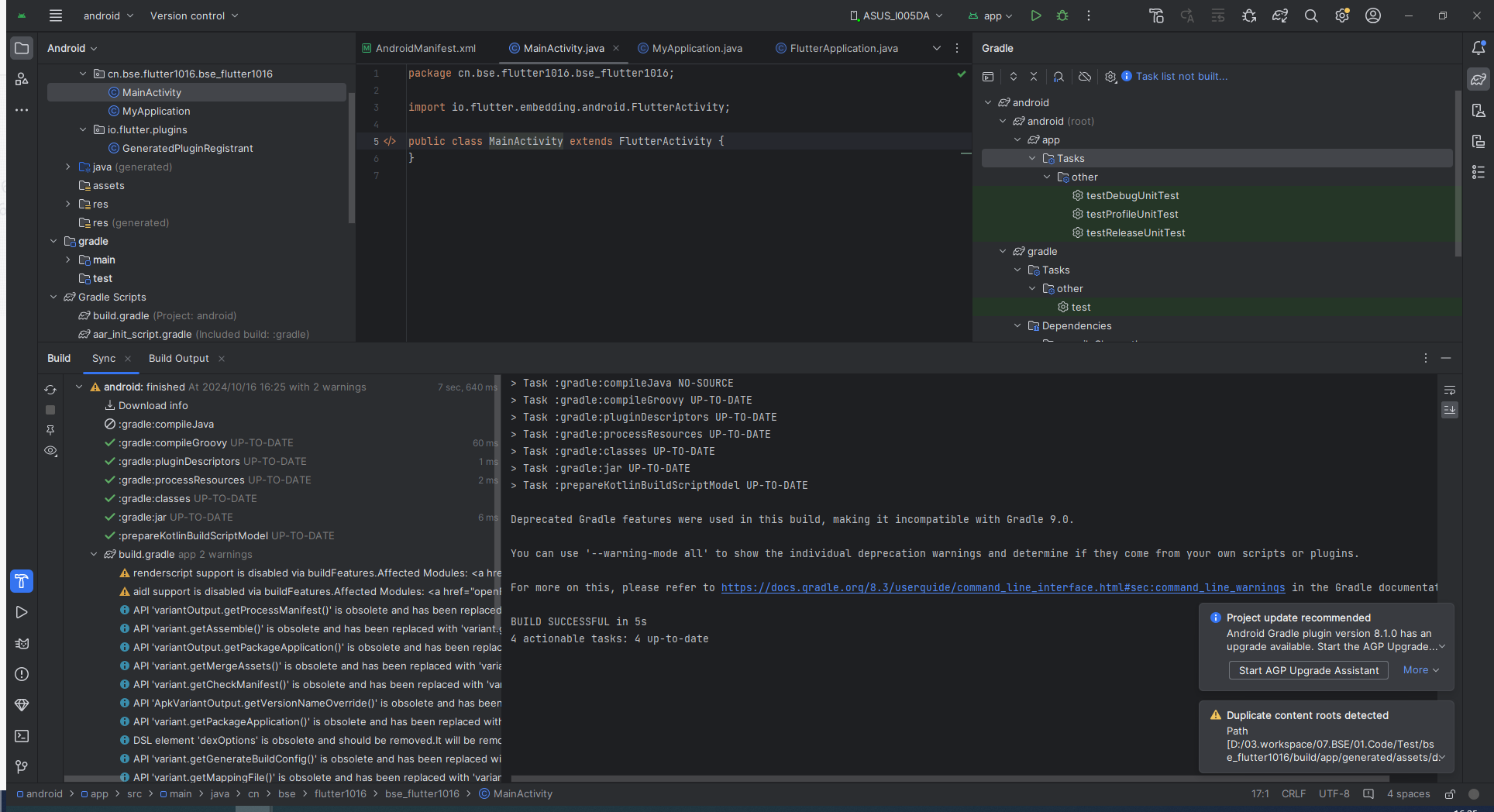Select build.gradle (Project: android) file

pos(157,315)
